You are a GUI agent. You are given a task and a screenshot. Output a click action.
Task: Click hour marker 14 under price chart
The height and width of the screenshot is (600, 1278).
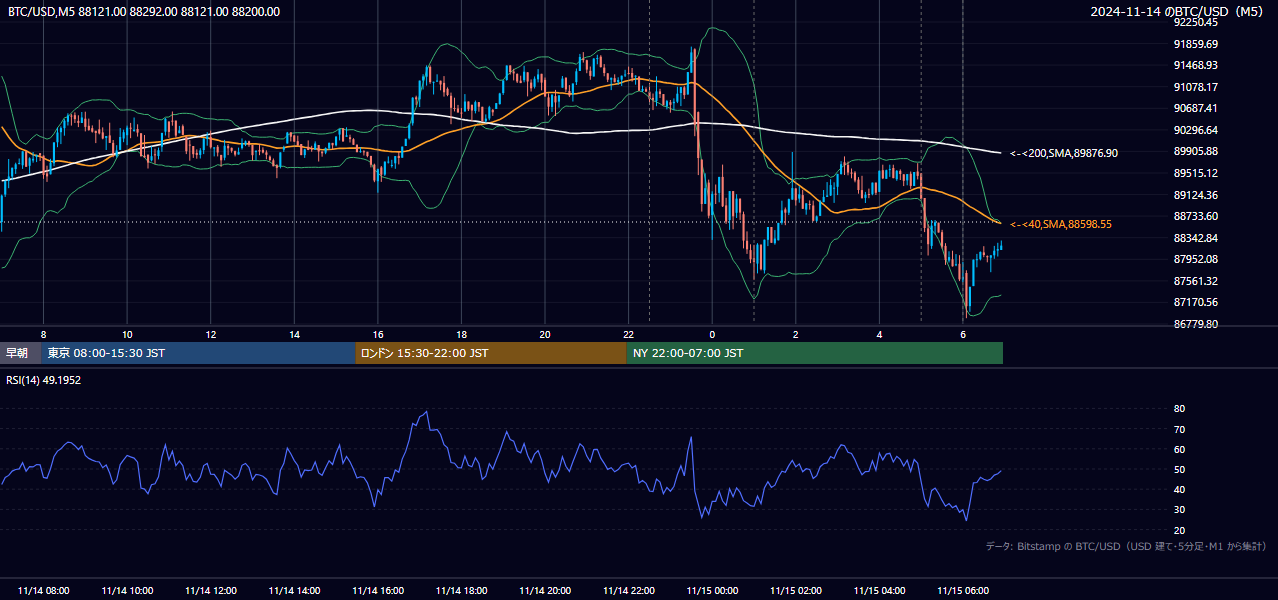click(294, 334)
